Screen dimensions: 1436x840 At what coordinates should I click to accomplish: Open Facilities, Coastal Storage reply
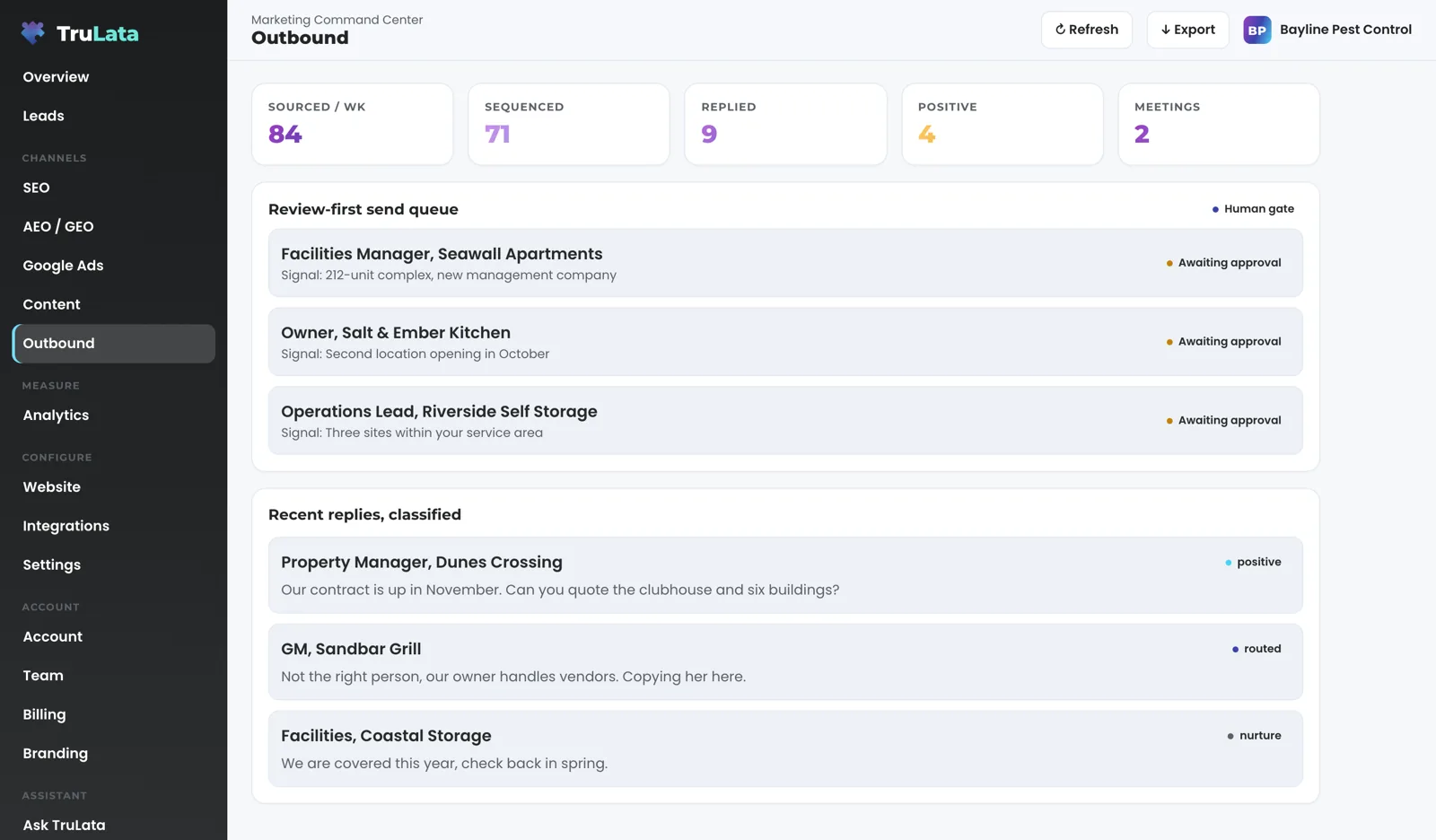[785, 748]
